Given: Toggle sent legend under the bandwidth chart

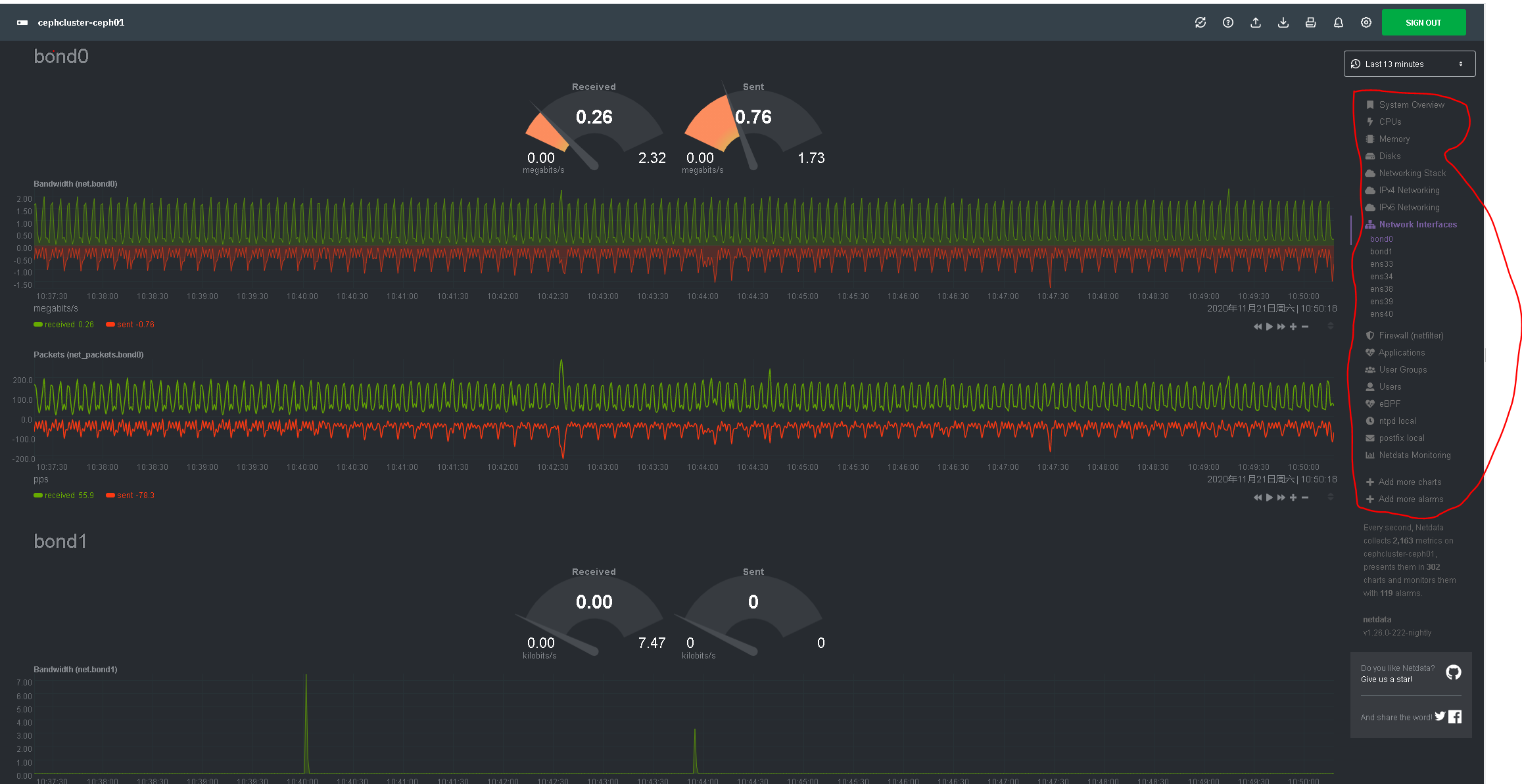Looking at the screenshot, I should pos(130,324).
